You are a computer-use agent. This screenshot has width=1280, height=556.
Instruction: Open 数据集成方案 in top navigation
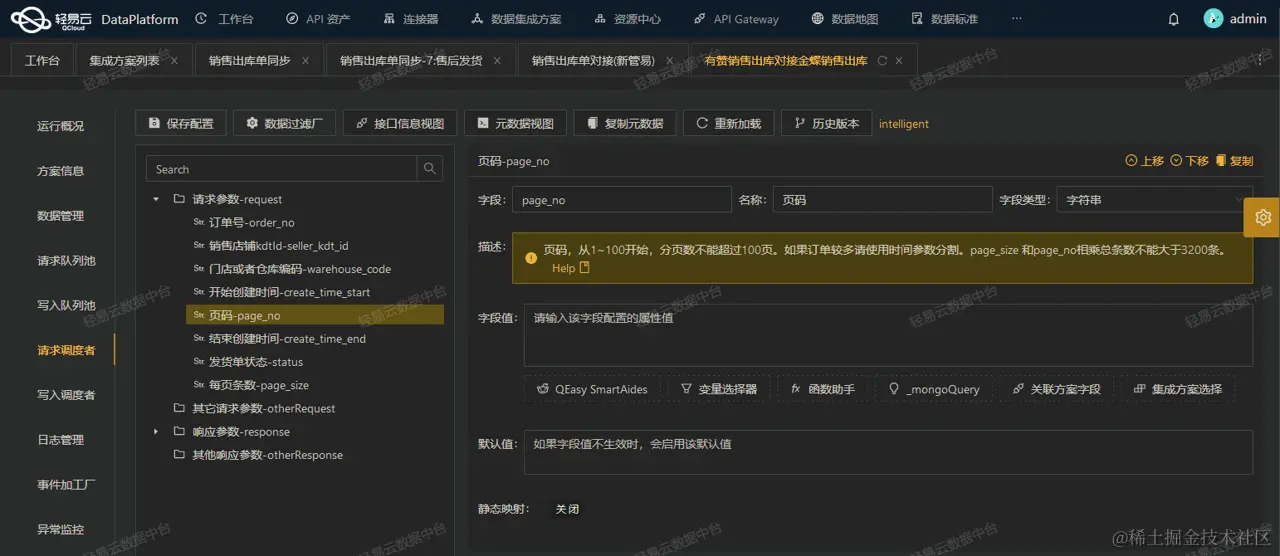515,19
